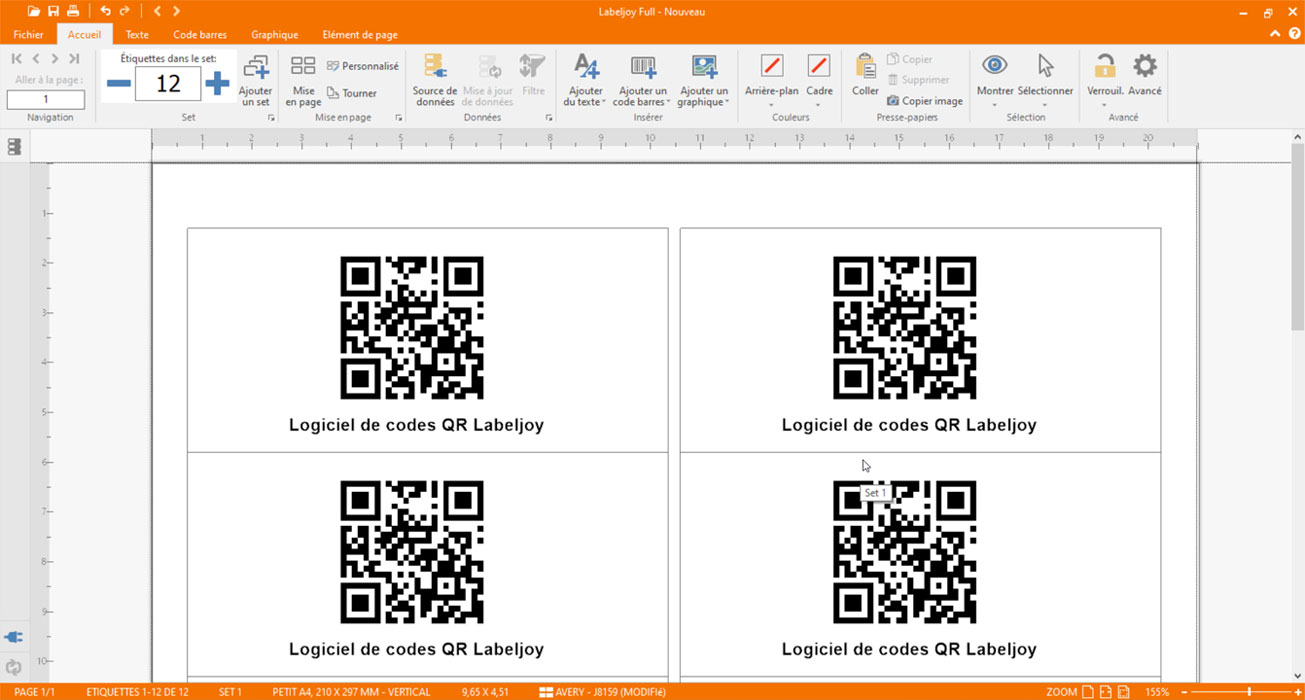Open the 'Ajouter un code barres' dropdown
The height and width of the screenshot is (700, 1305).
(x=640, y=80)
